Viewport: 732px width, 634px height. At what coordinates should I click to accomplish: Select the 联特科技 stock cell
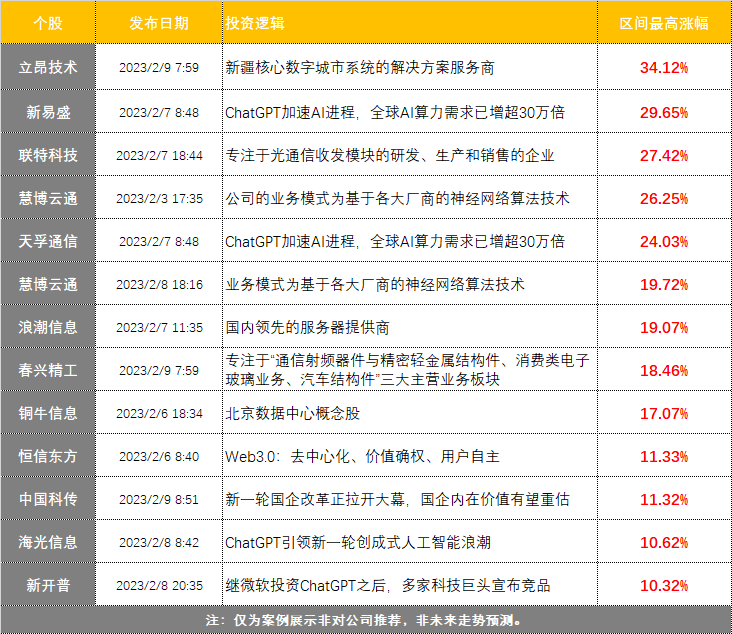48,155
